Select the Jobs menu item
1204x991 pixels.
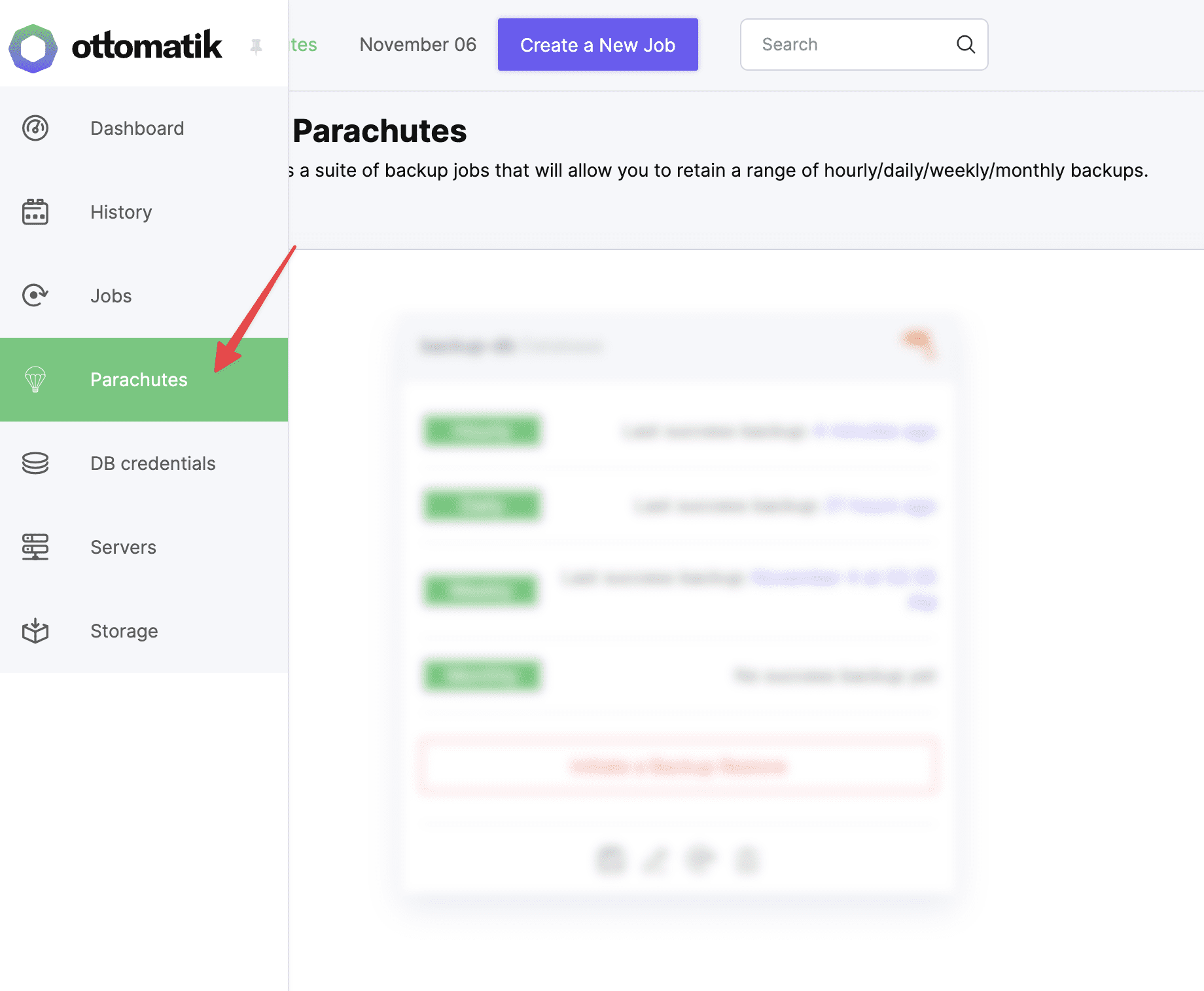[x=111, y=296]
